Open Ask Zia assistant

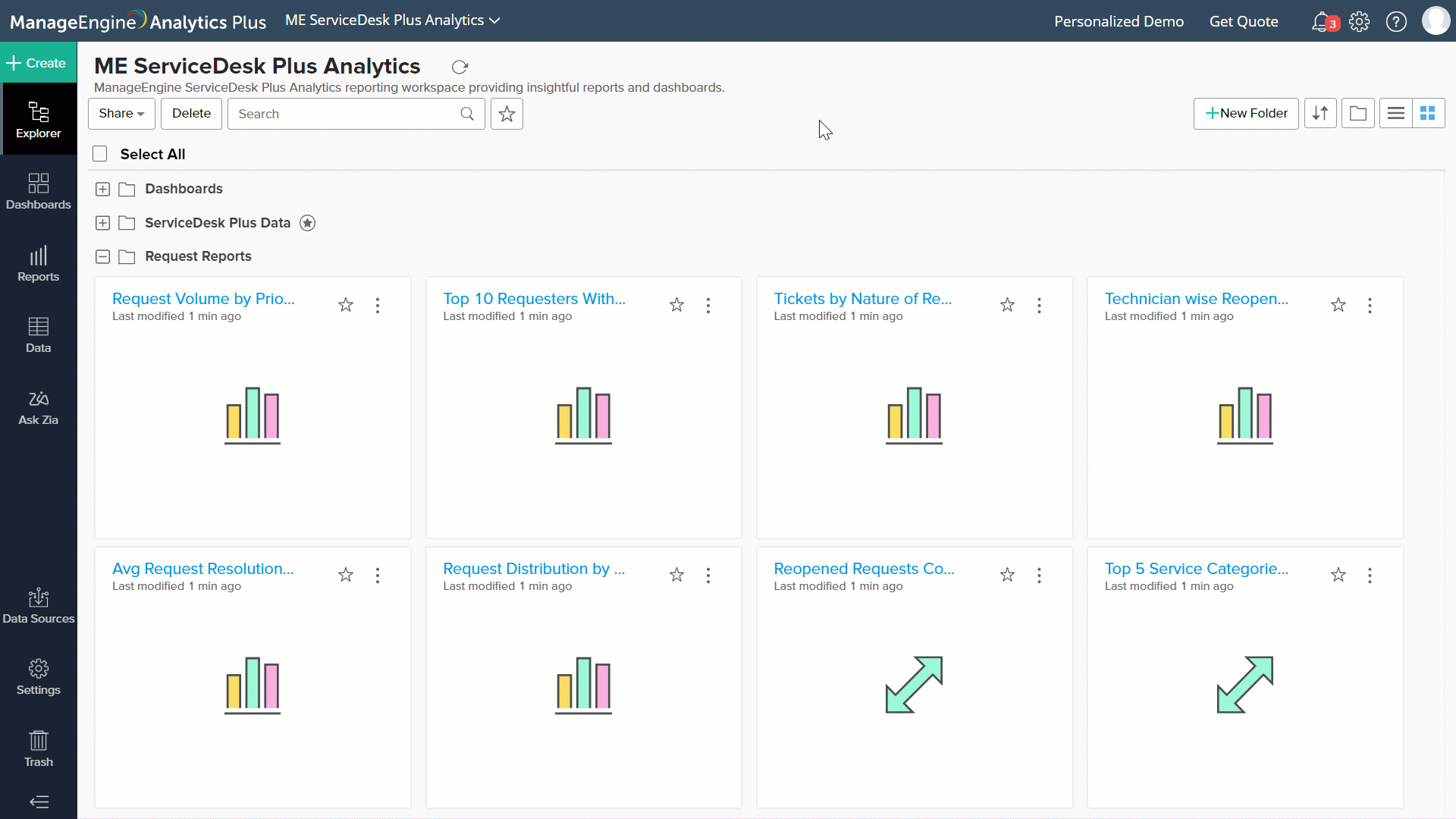[38, 407]
